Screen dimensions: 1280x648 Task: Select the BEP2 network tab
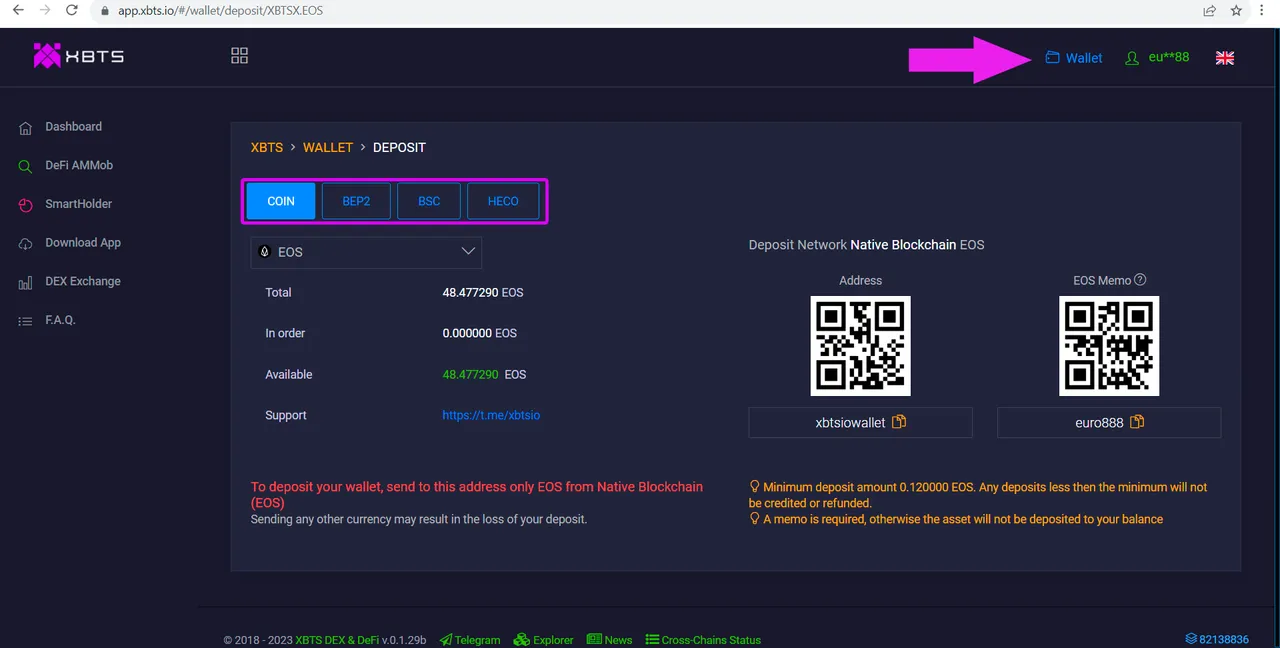tap(356, 201)
